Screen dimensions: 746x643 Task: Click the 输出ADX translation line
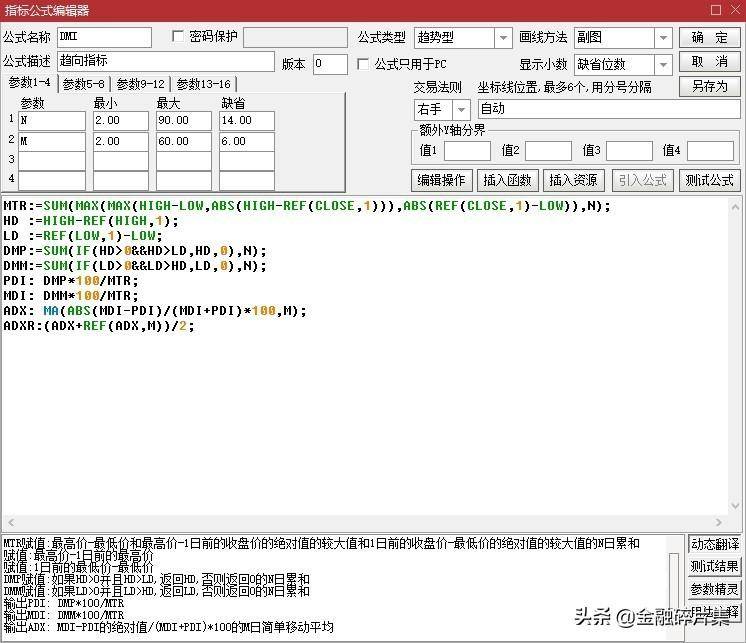pos(168,627)
